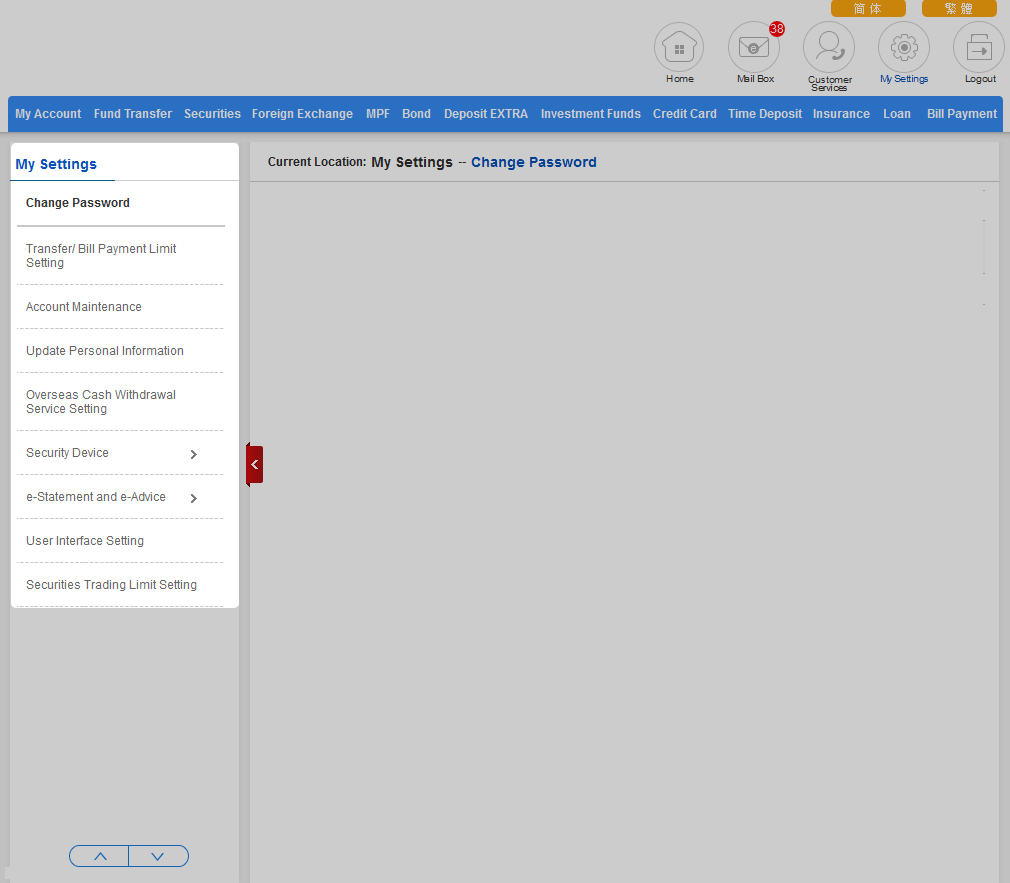Click the Logout icon
1010x883 pixels.
click(979, 48)
